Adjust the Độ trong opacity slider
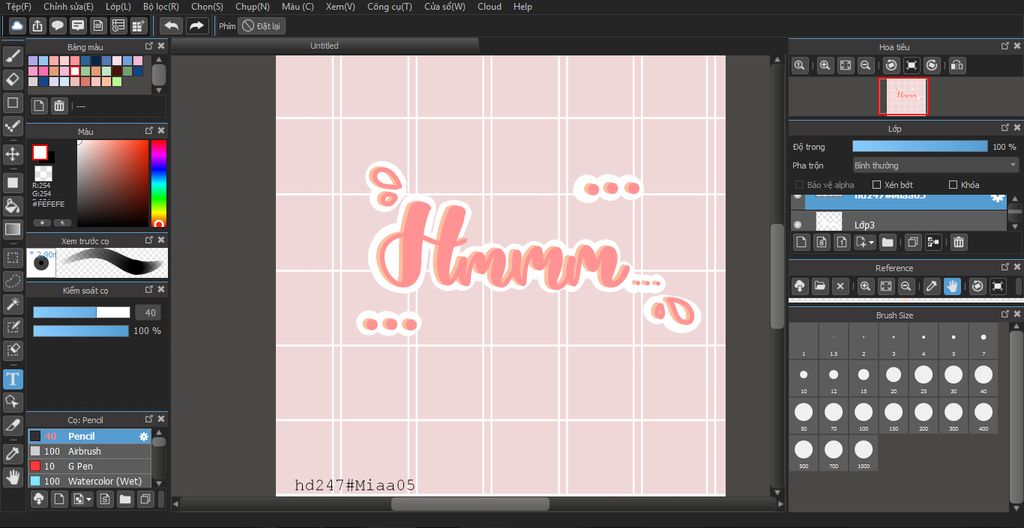 pyautogui.click(x=920, y=146)
